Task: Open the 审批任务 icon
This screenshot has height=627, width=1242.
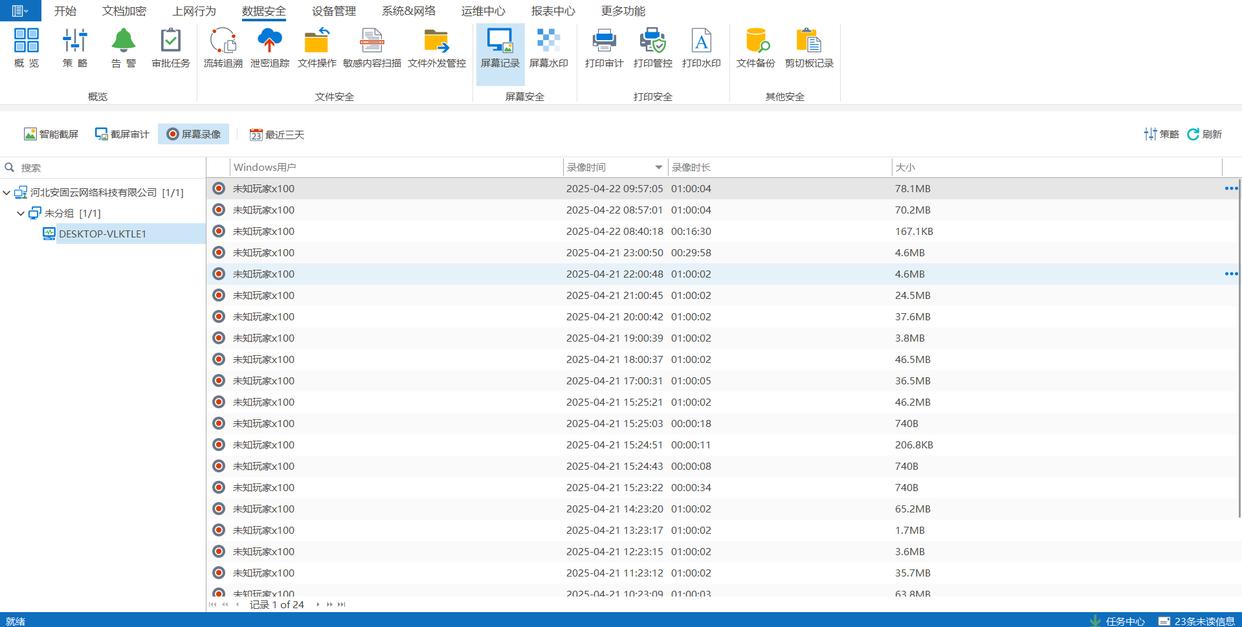Action: 171,47
